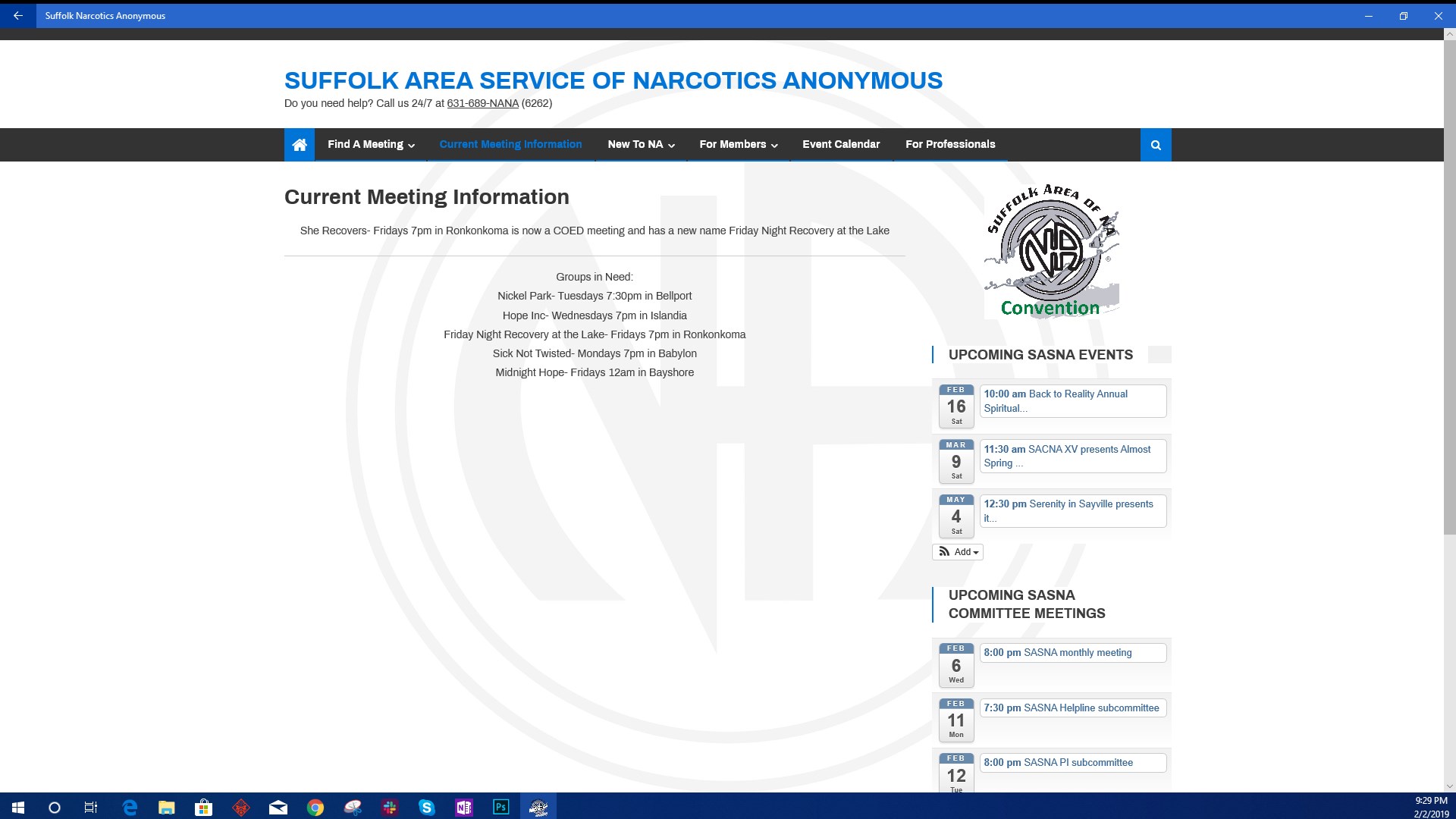Click the Sick Not Twisted Babylon line
This screenshot has height=819, width=1456.
595,353
